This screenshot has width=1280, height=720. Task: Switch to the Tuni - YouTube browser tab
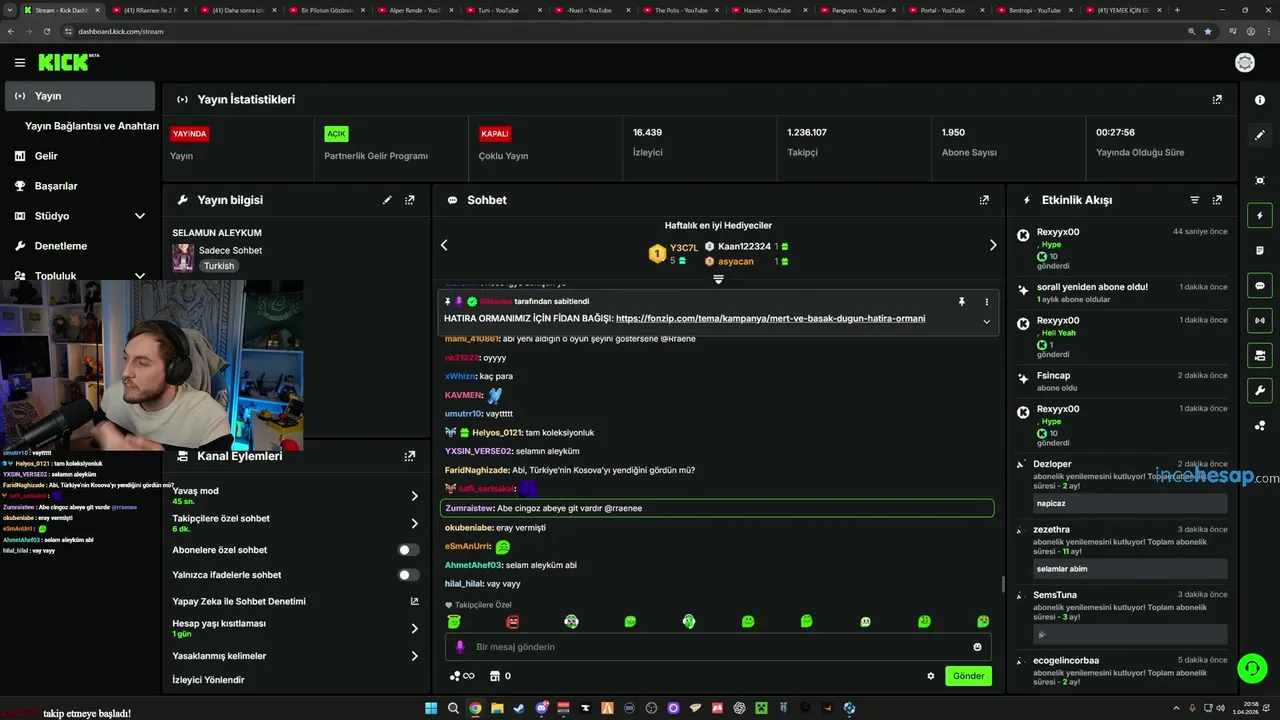point(505,10)
